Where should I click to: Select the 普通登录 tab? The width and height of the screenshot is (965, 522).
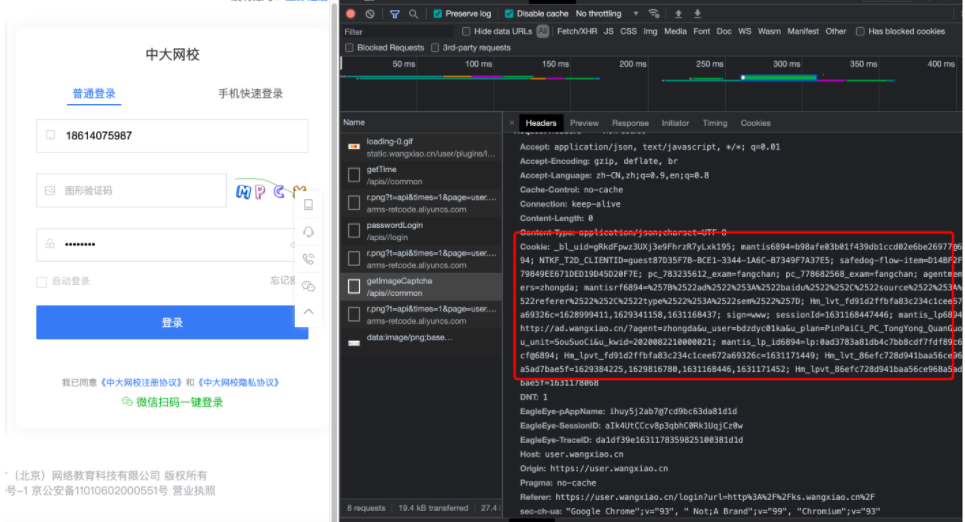point(94,94)
